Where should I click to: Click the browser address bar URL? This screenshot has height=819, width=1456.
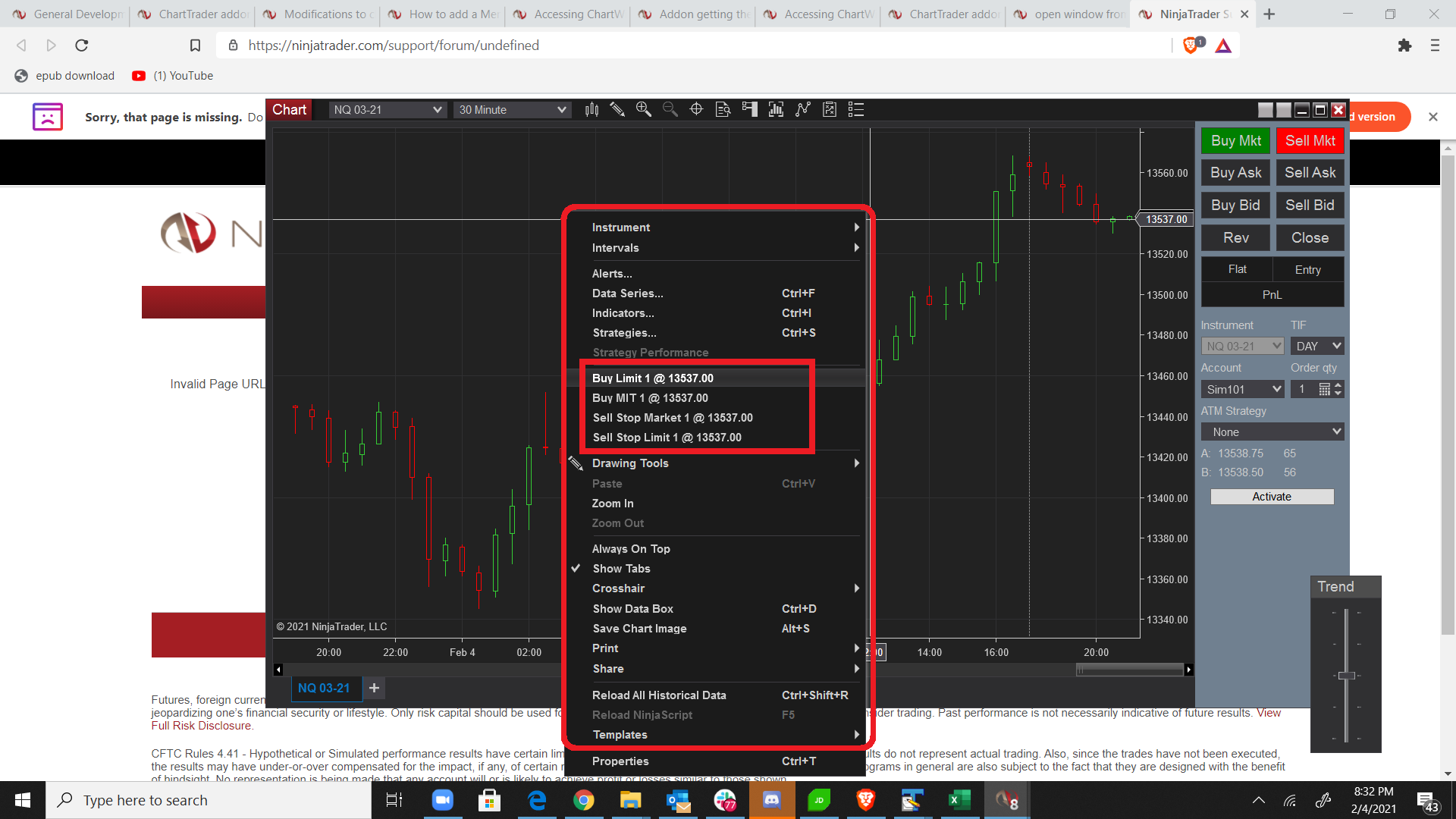click(x=394, y=45)
